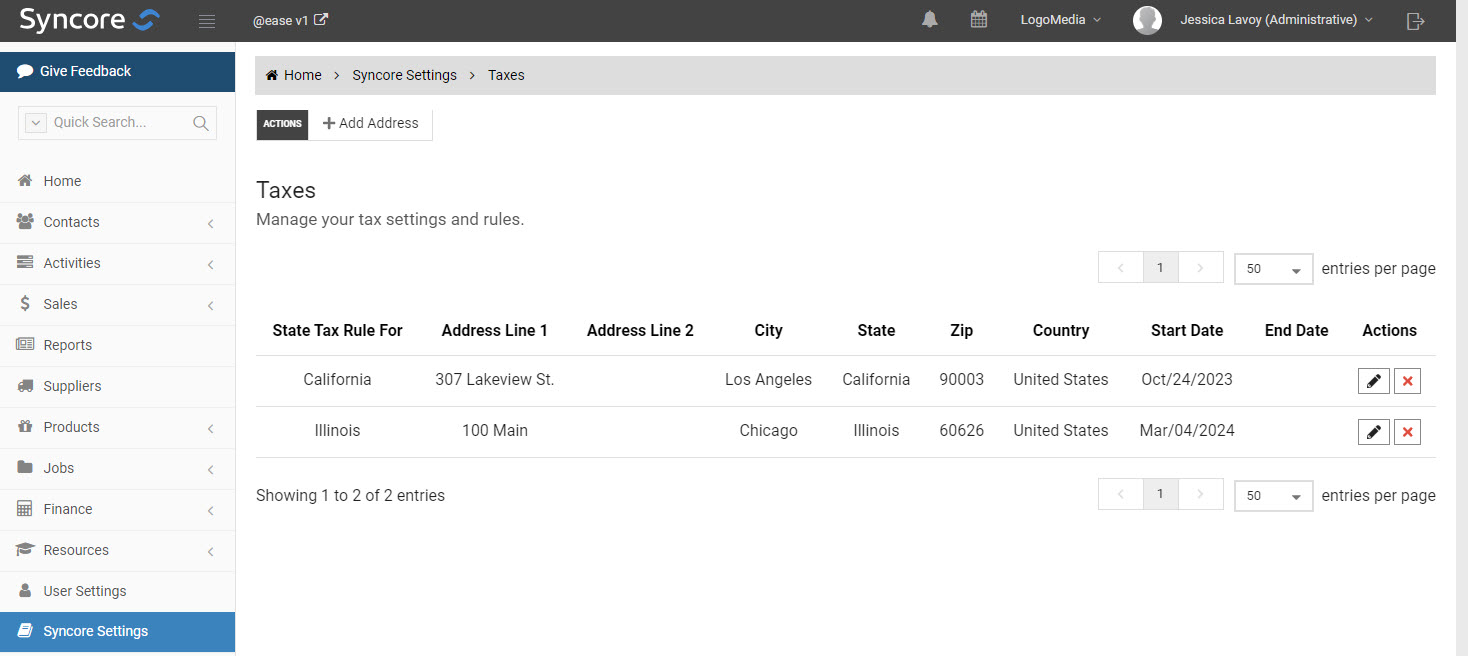Click the Mar/04/2024 start date
The width and height of the screenshot is (1468, 656).
[x=1187, y=431]
